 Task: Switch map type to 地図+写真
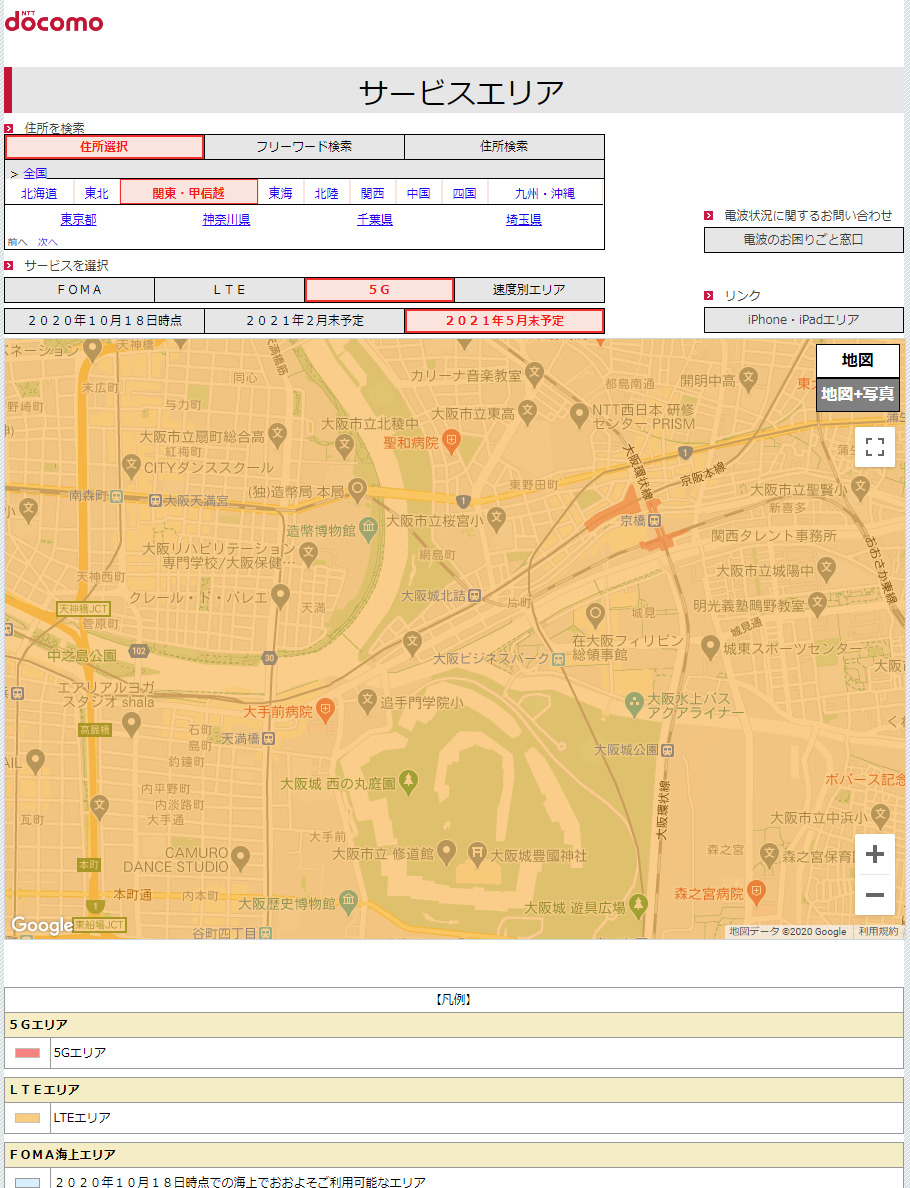point(858,394)
